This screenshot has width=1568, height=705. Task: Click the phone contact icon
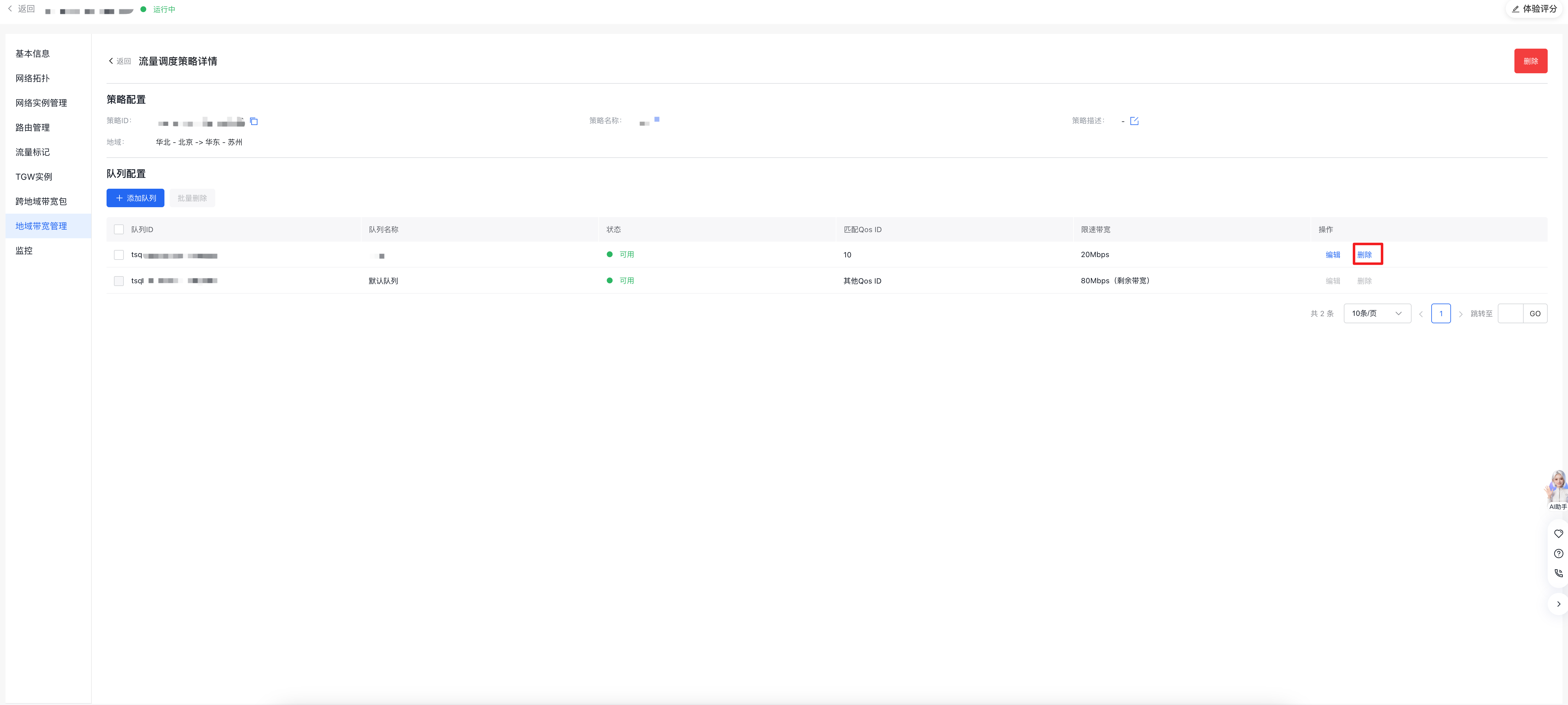[x=1558, y=573]
